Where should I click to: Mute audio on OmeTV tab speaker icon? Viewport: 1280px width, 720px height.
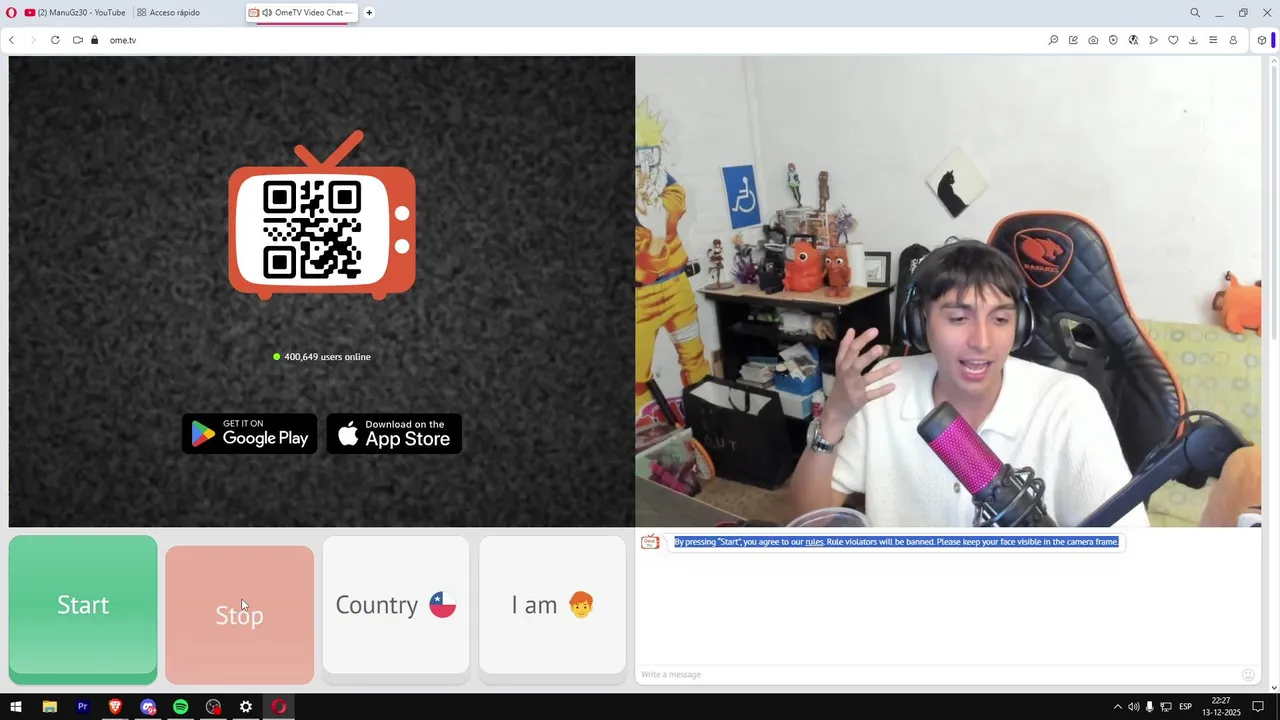pyautogui.click(x=267, y=13)
